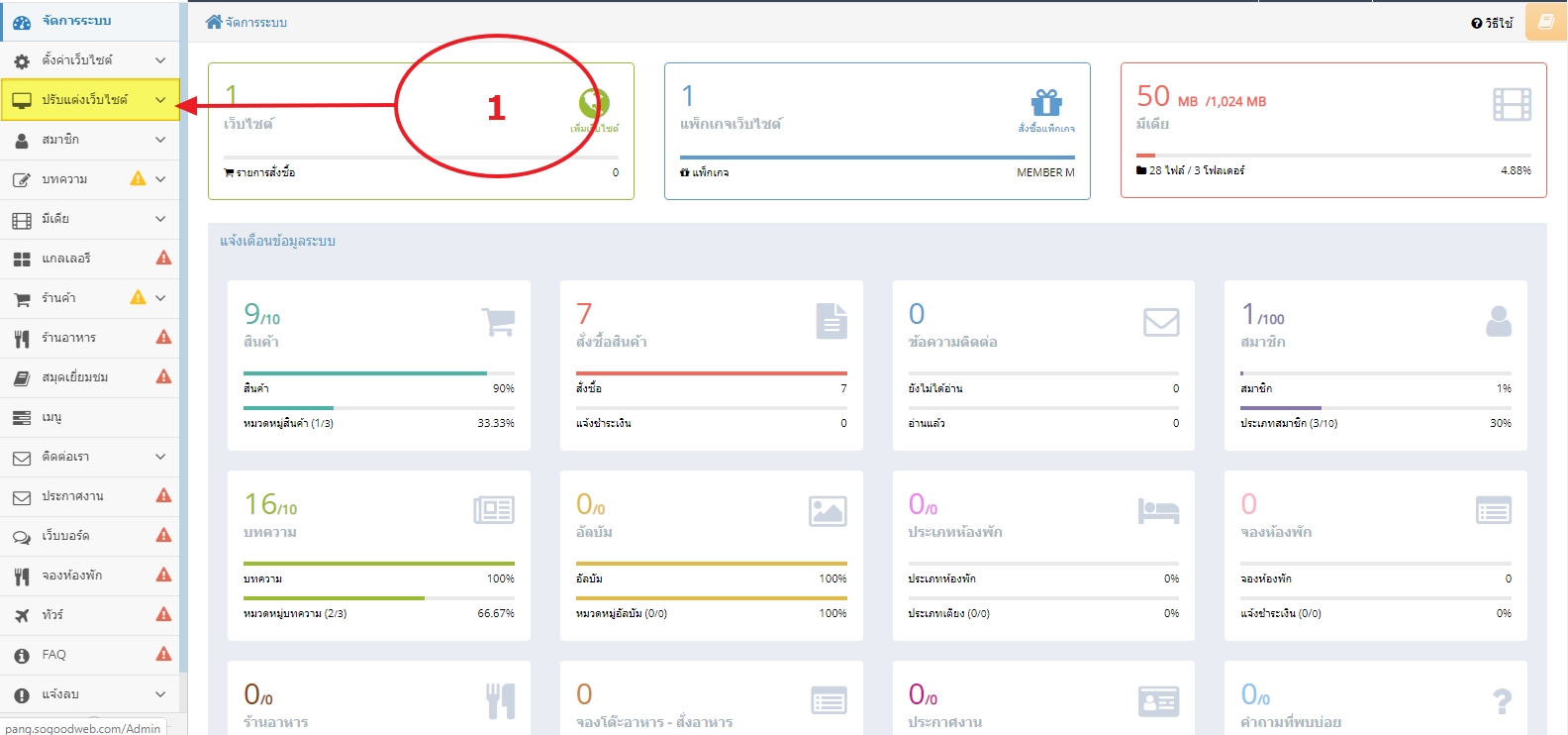This screenshot has height=735, width=1568.
Task: Expand the แจ้งลบ sidebar chevron
Action: click(160, 694)
